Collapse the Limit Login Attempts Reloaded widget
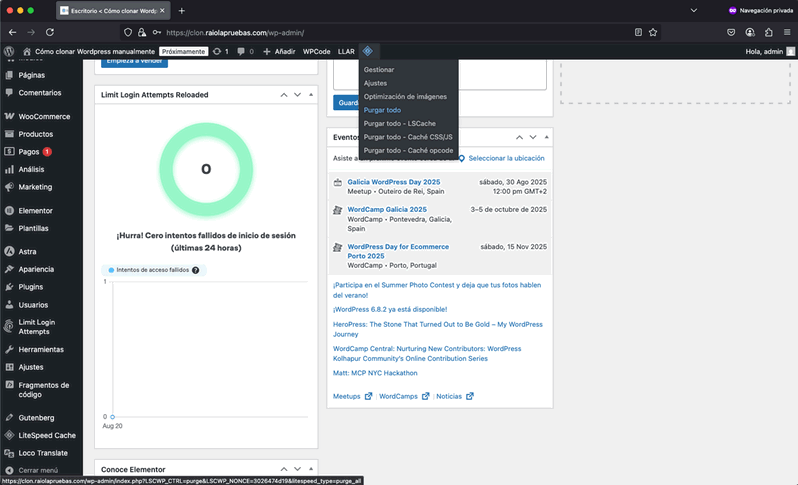This screenshot has height=485, width=798. 311,95
